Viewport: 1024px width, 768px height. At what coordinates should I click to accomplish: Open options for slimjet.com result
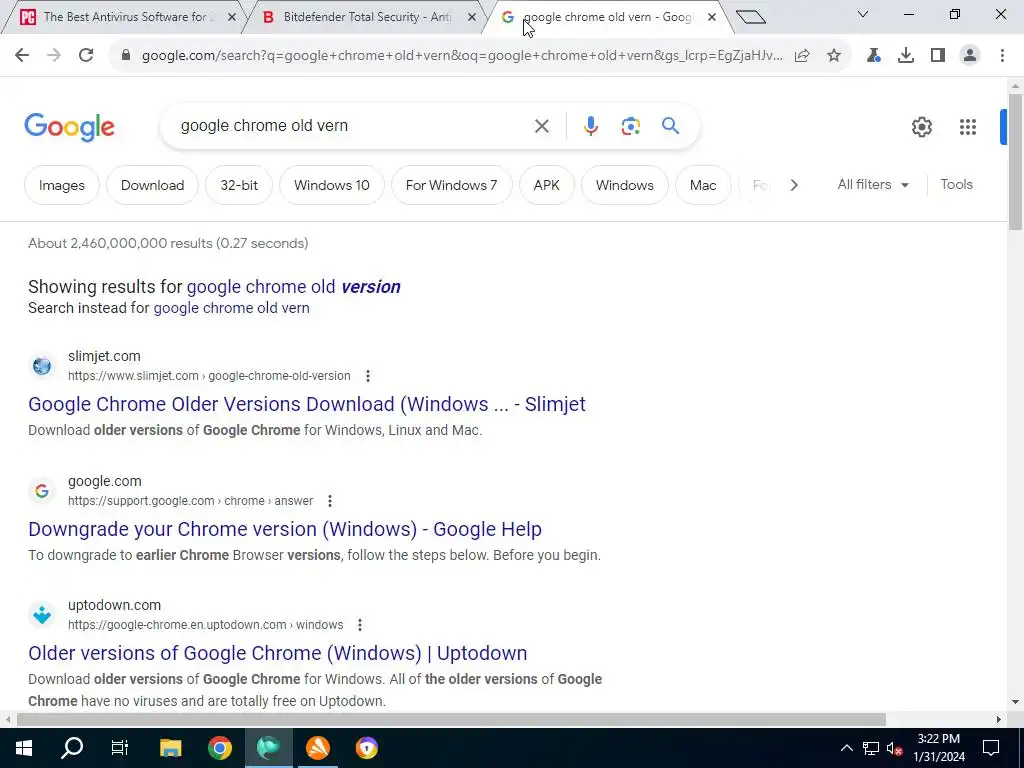click(368, 376)
